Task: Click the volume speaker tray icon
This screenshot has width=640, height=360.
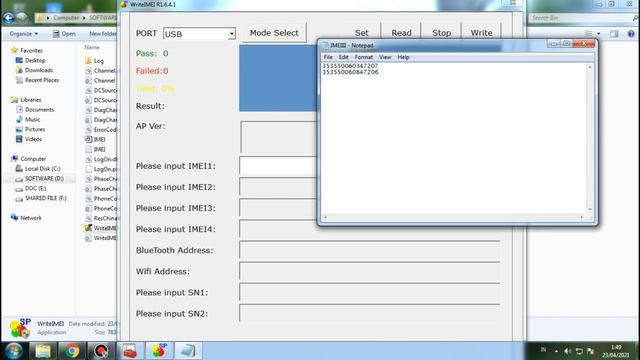Action: click(567, 351)
